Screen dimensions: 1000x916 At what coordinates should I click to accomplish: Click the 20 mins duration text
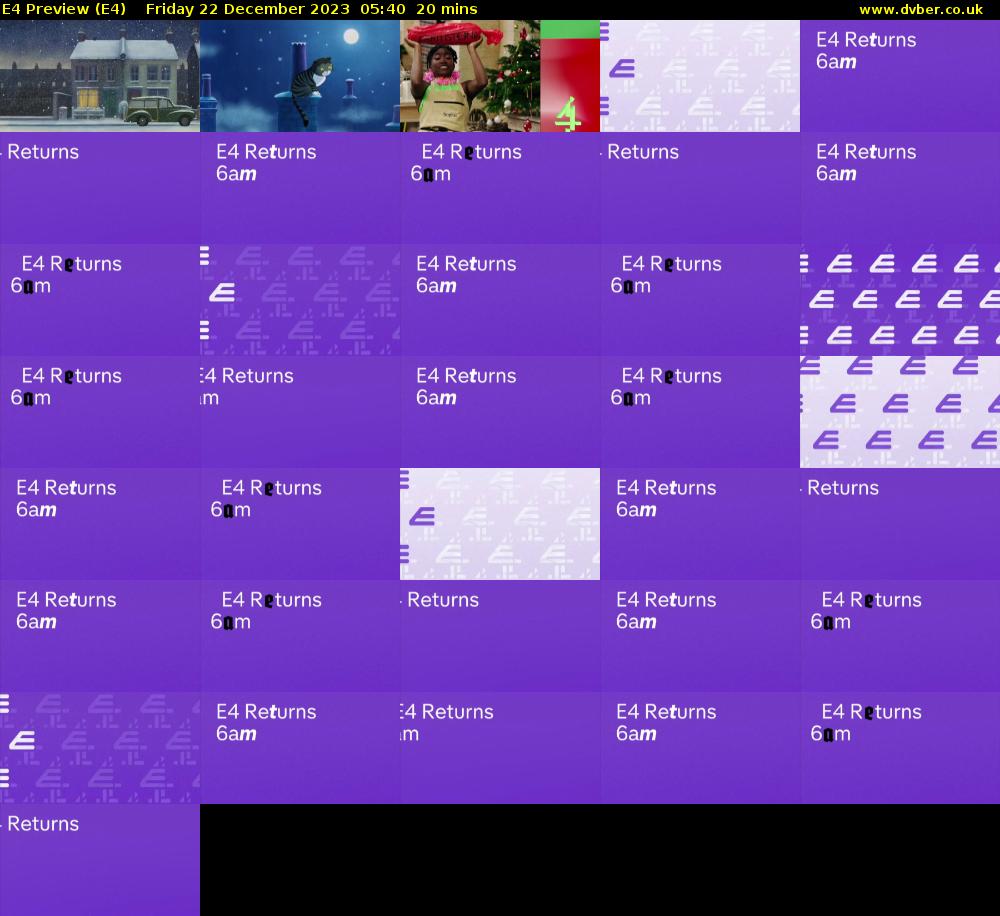point(446,9)
